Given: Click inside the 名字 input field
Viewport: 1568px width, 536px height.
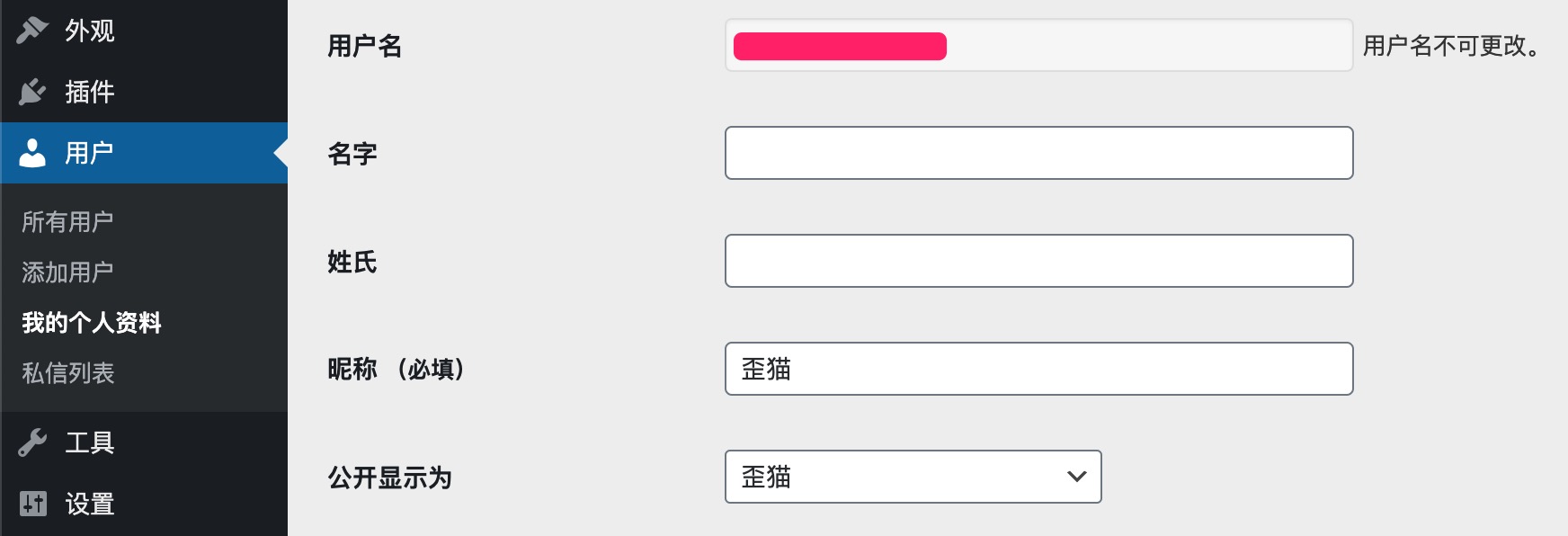Looking at the screenshot, I should (1038, 153).
